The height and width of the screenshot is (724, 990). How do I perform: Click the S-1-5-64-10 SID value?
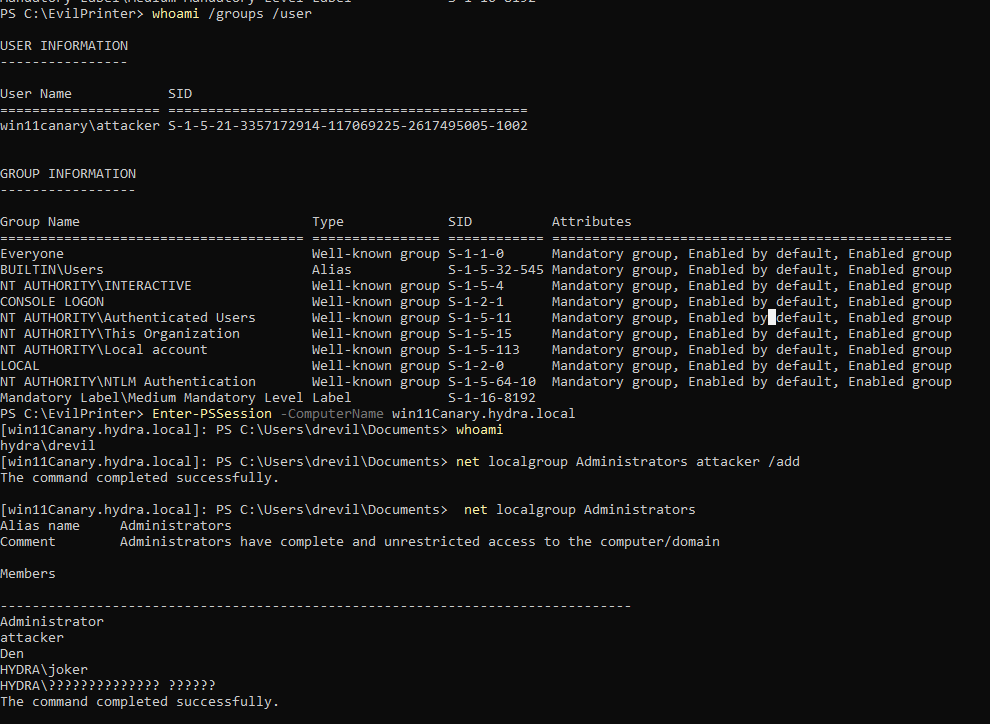[491, 382]
